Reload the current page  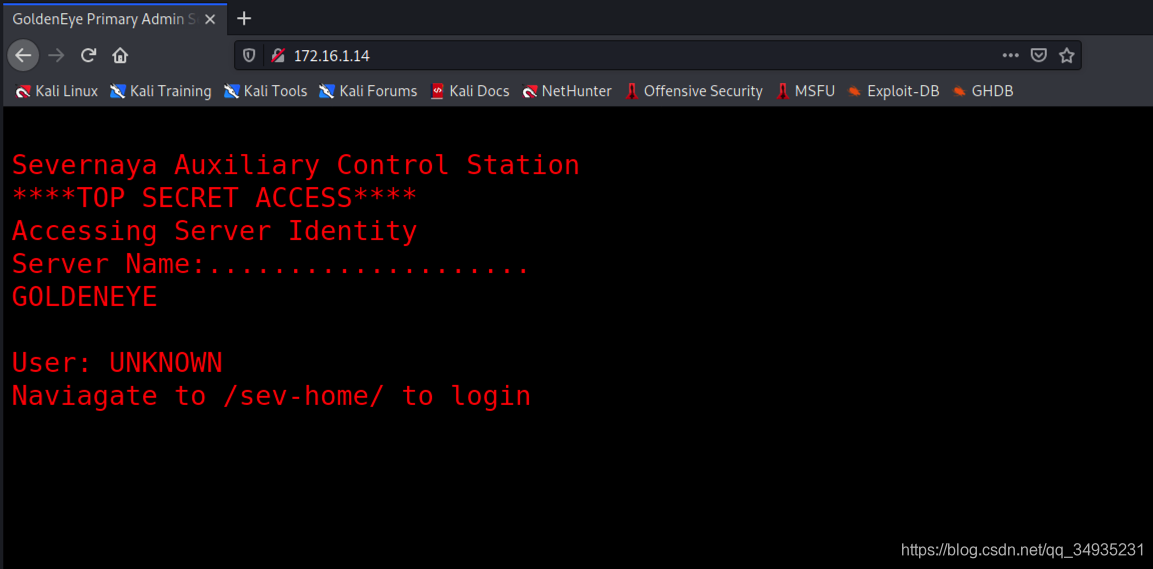click(x=88, y=55)
